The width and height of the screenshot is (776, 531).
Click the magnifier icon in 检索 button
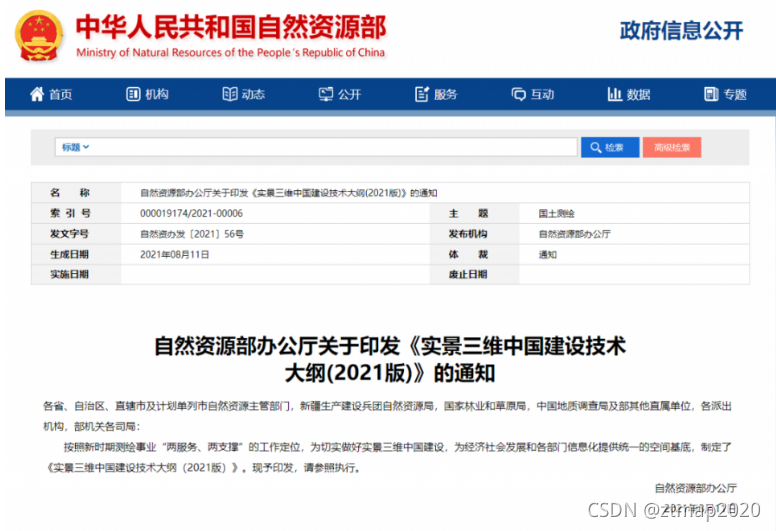coord(596,147)
